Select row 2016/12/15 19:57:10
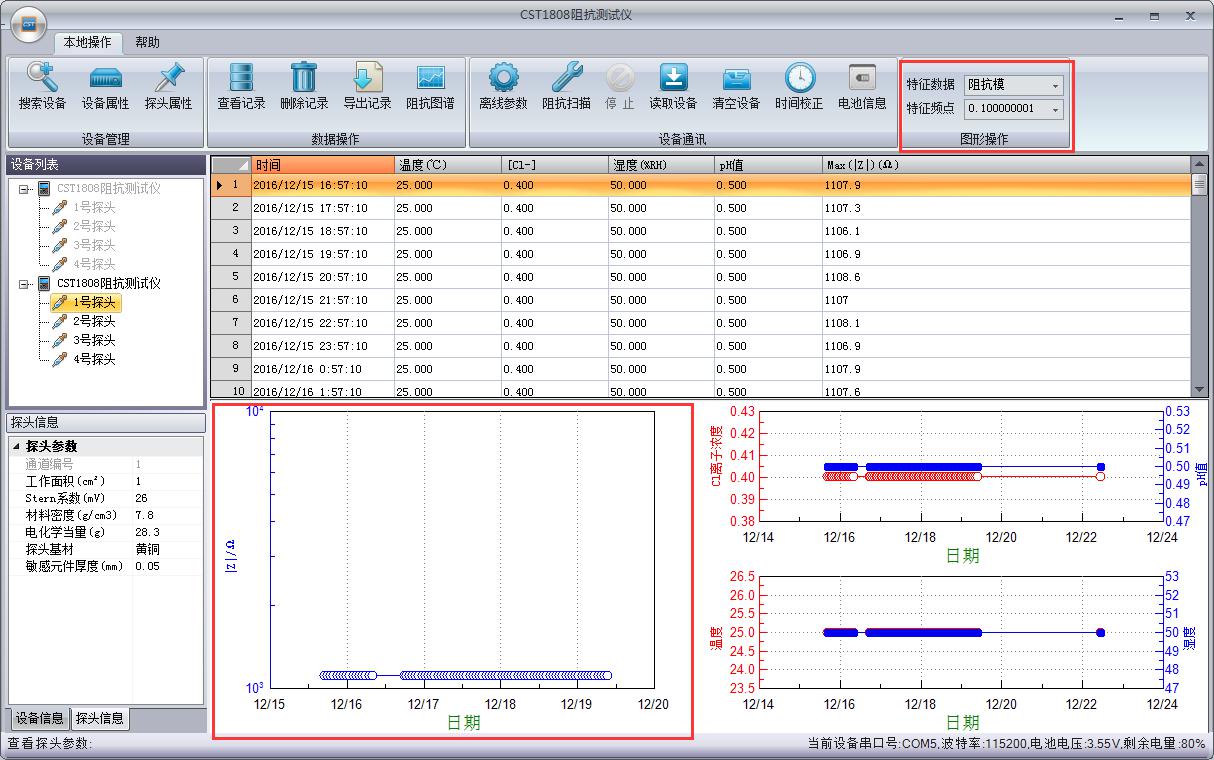 702,254
